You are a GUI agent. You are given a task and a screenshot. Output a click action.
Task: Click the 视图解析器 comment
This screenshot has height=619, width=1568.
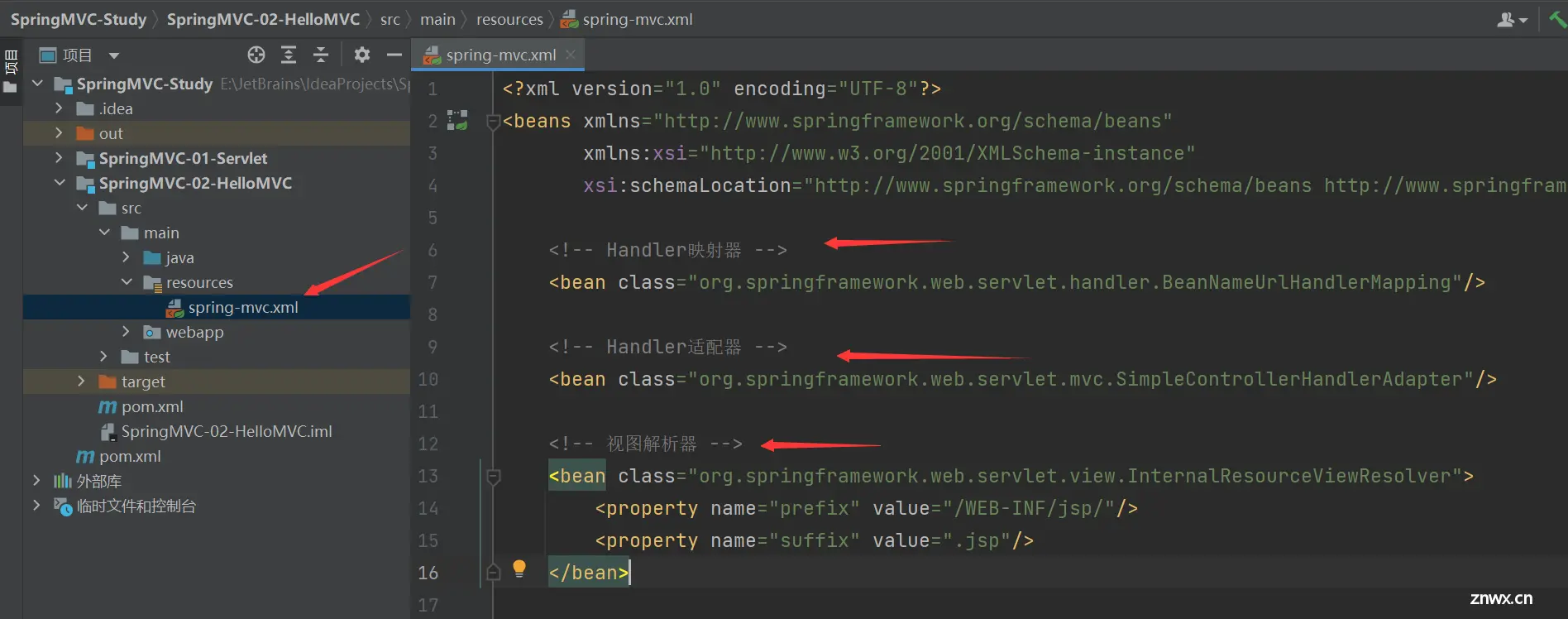(646, 444)
